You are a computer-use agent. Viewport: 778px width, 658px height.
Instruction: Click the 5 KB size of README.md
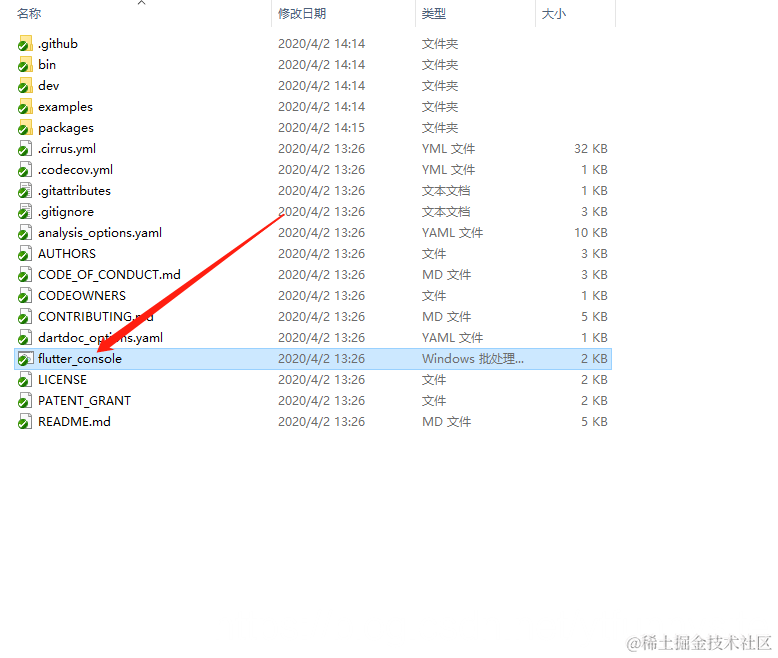[594, 422]
